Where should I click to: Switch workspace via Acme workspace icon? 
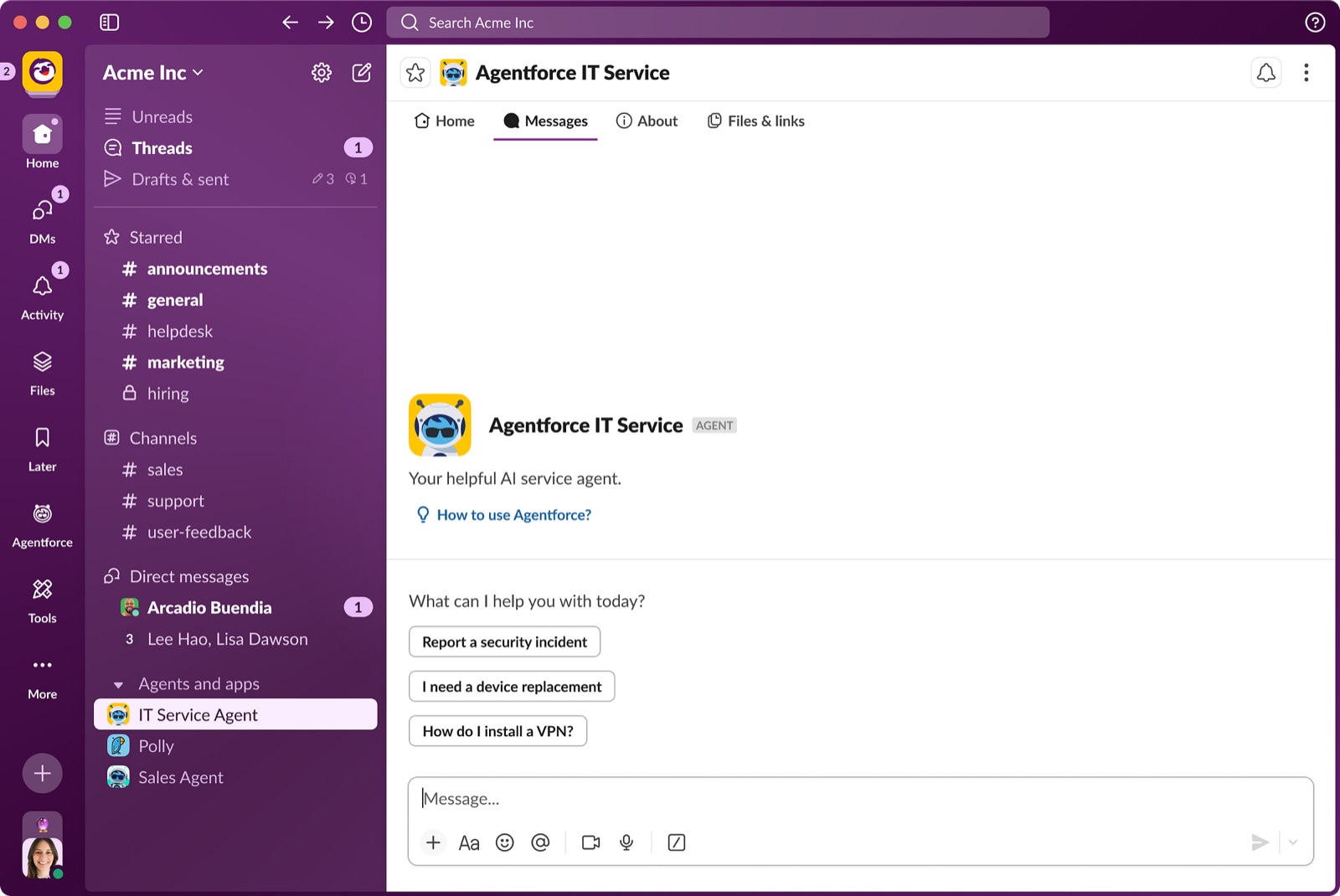[x=43, y=72]
